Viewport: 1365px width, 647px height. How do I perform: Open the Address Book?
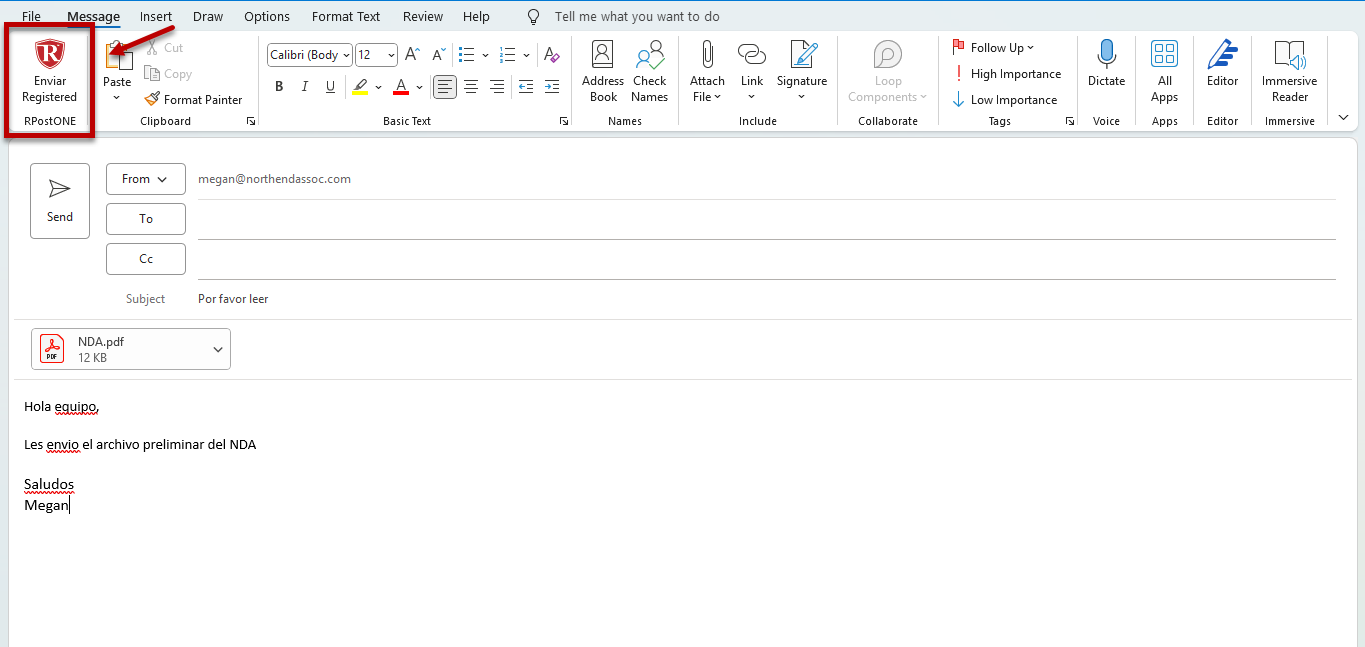(603, 72)
